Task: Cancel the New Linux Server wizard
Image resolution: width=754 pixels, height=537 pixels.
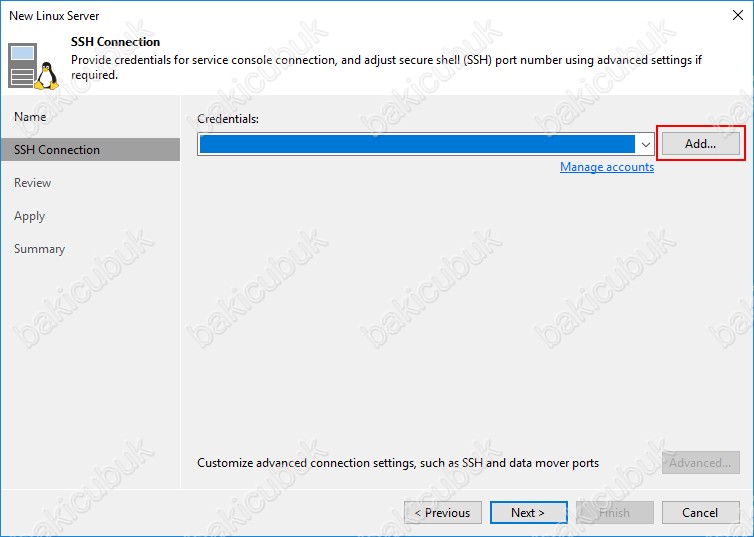Action: [x=701, y=512]
